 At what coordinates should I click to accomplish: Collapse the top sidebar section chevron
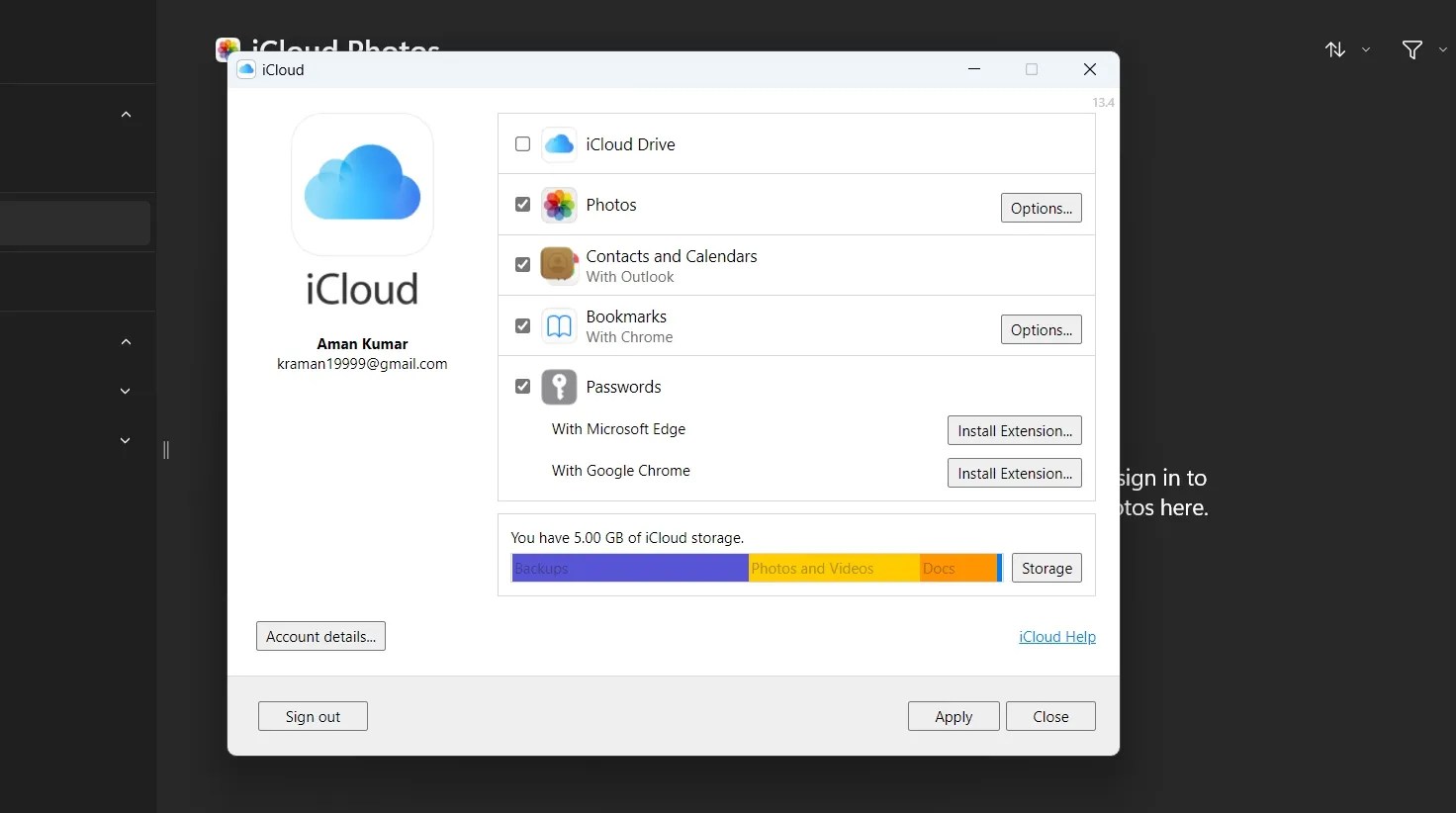(126, 114)
